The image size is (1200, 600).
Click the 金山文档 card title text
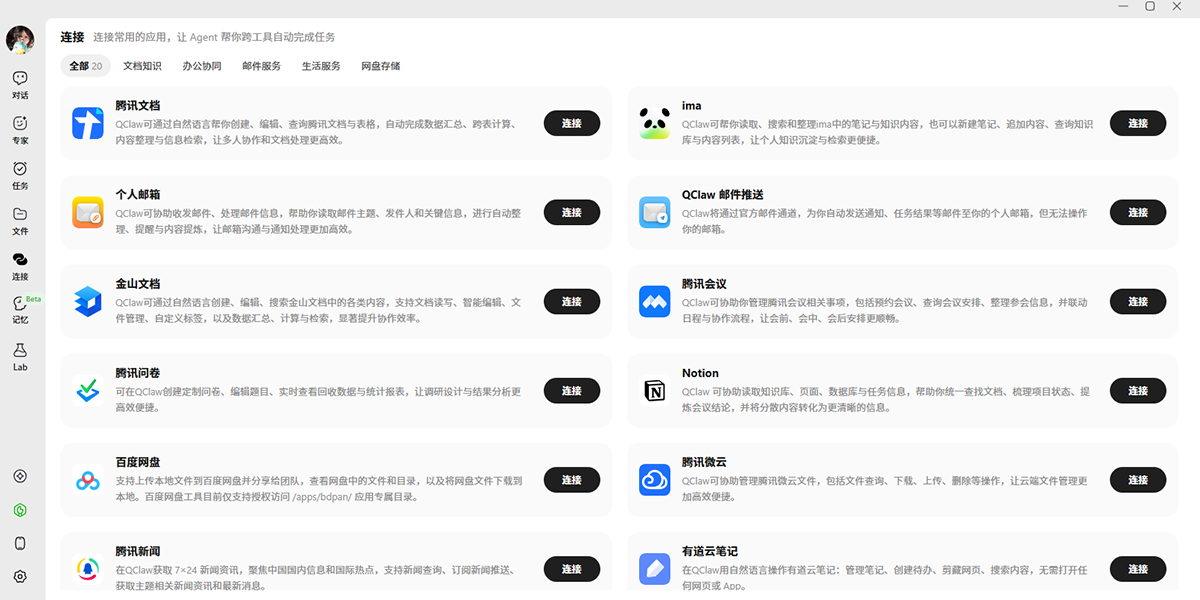[138, 283]
